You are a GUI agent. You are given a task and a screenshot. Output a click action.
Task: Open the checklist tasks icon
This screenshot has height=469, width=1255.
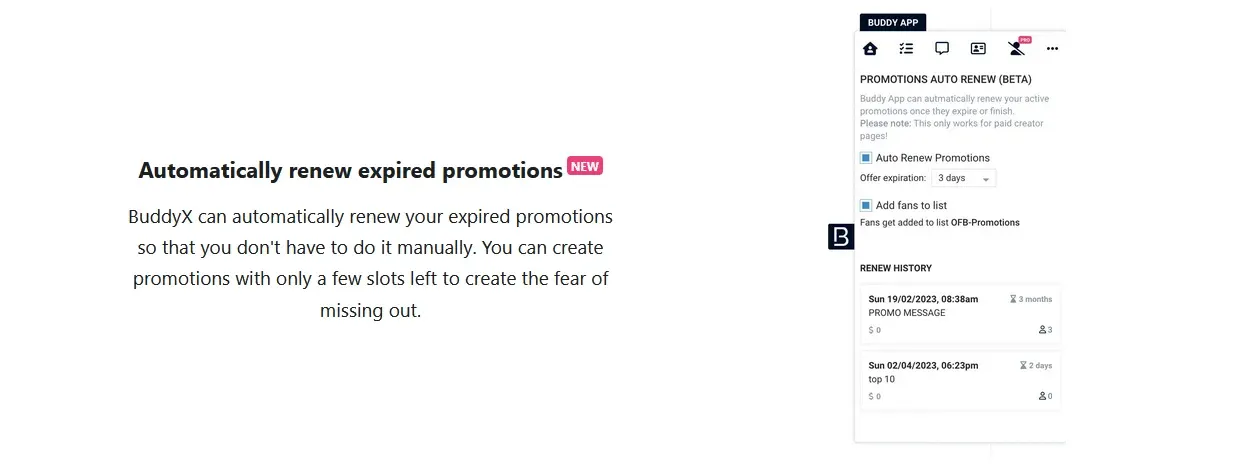click(x=906, y=48)
